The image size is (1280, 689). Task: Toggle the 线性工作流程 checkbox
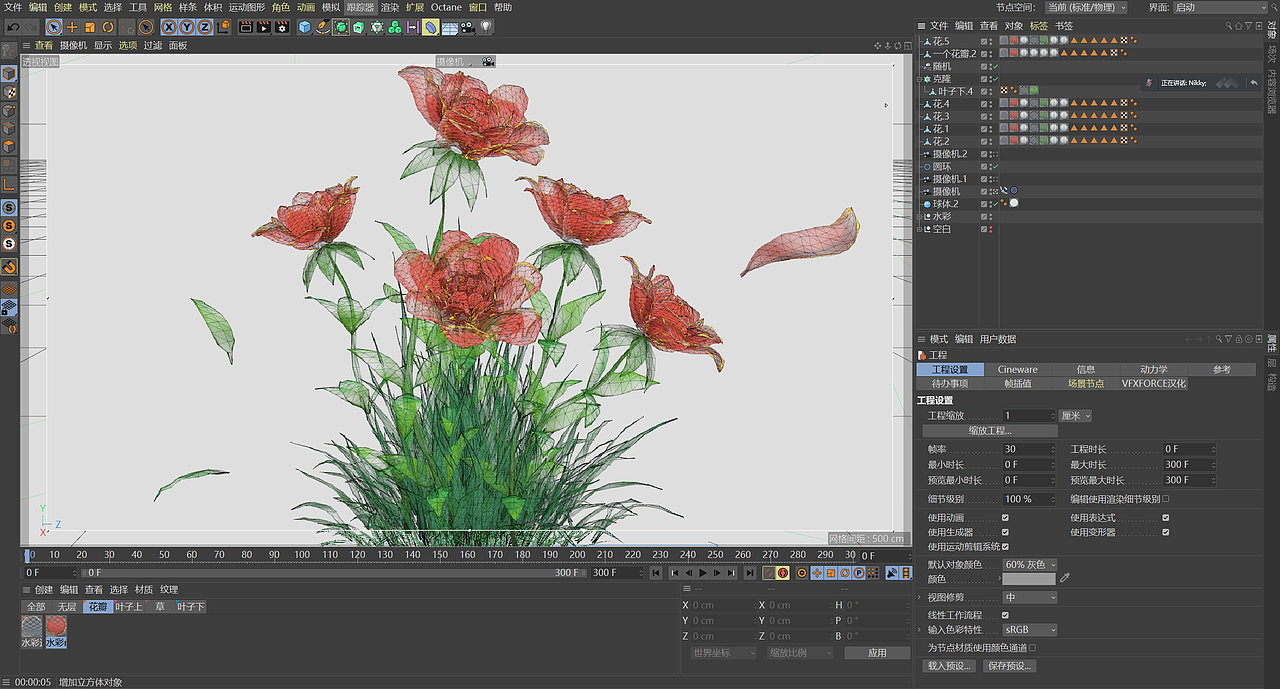[1005, 615]
